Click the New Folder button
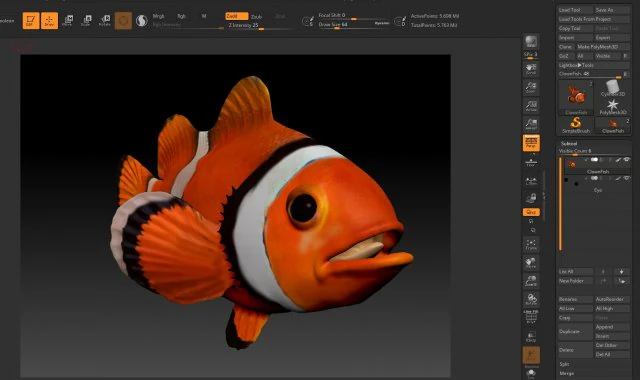This screenshot has width=640, height=380. [575, 281]
